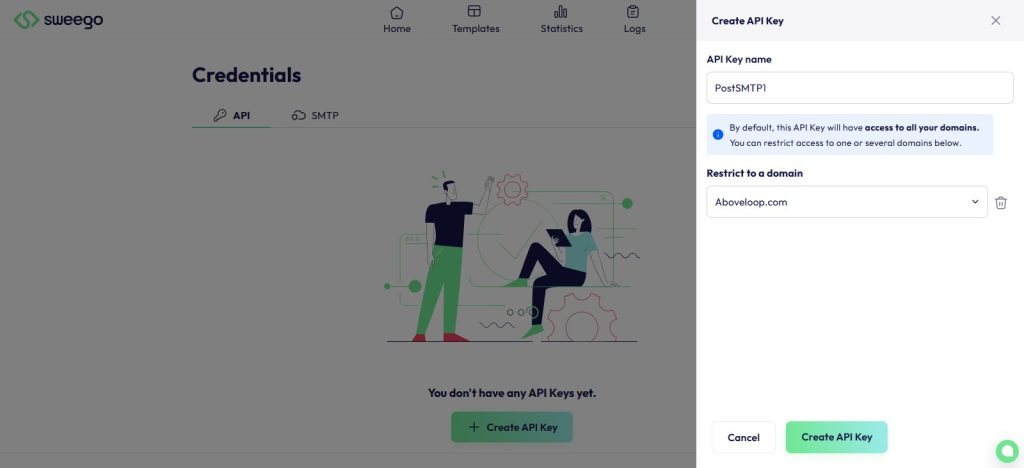
Task: Click the Home menu label
Action: (397, 29)
